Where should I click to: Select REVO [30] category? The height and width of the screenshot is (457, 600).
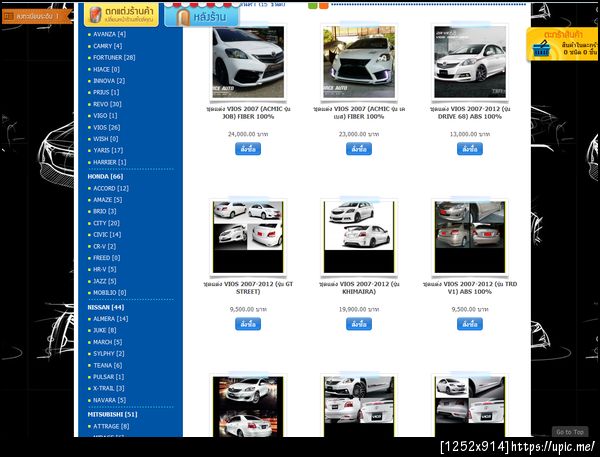point(107,104)
